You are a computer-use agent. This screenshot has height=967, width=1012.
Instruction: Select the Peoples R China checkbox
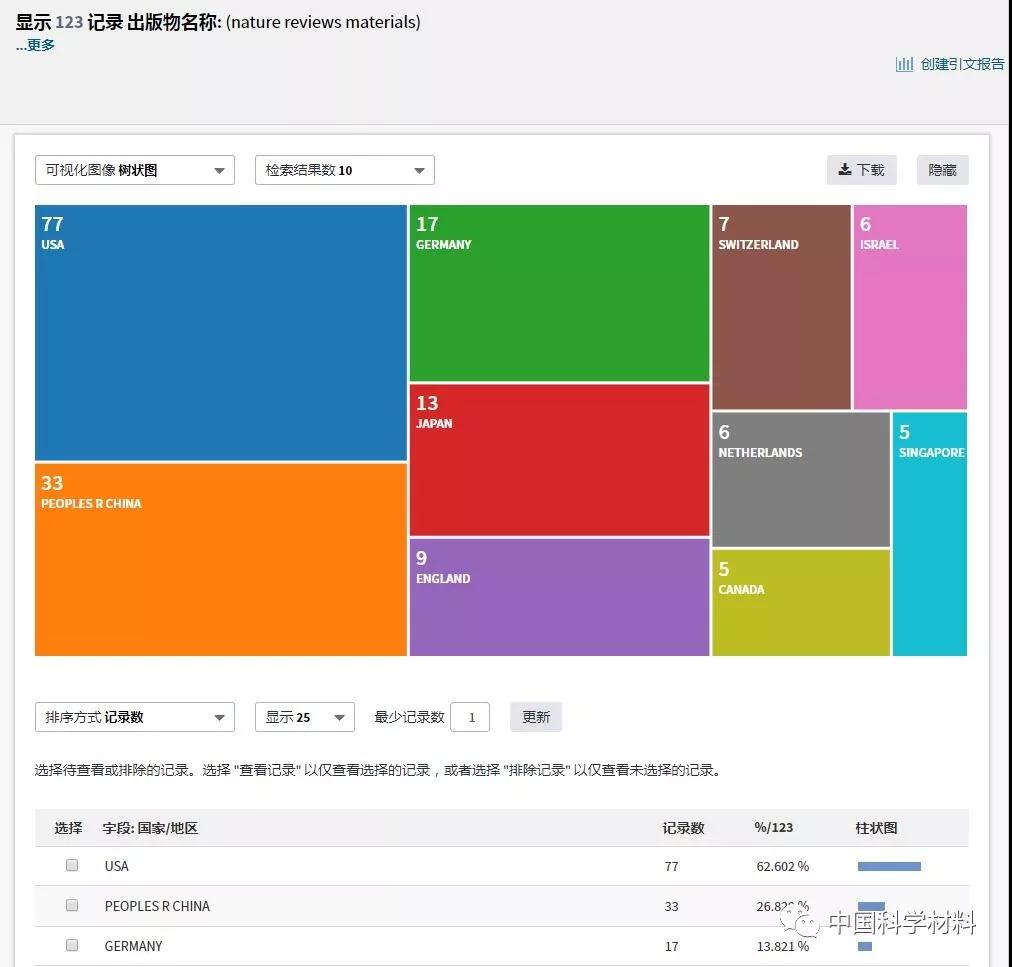pyautogui.click(x=72, y=905)
